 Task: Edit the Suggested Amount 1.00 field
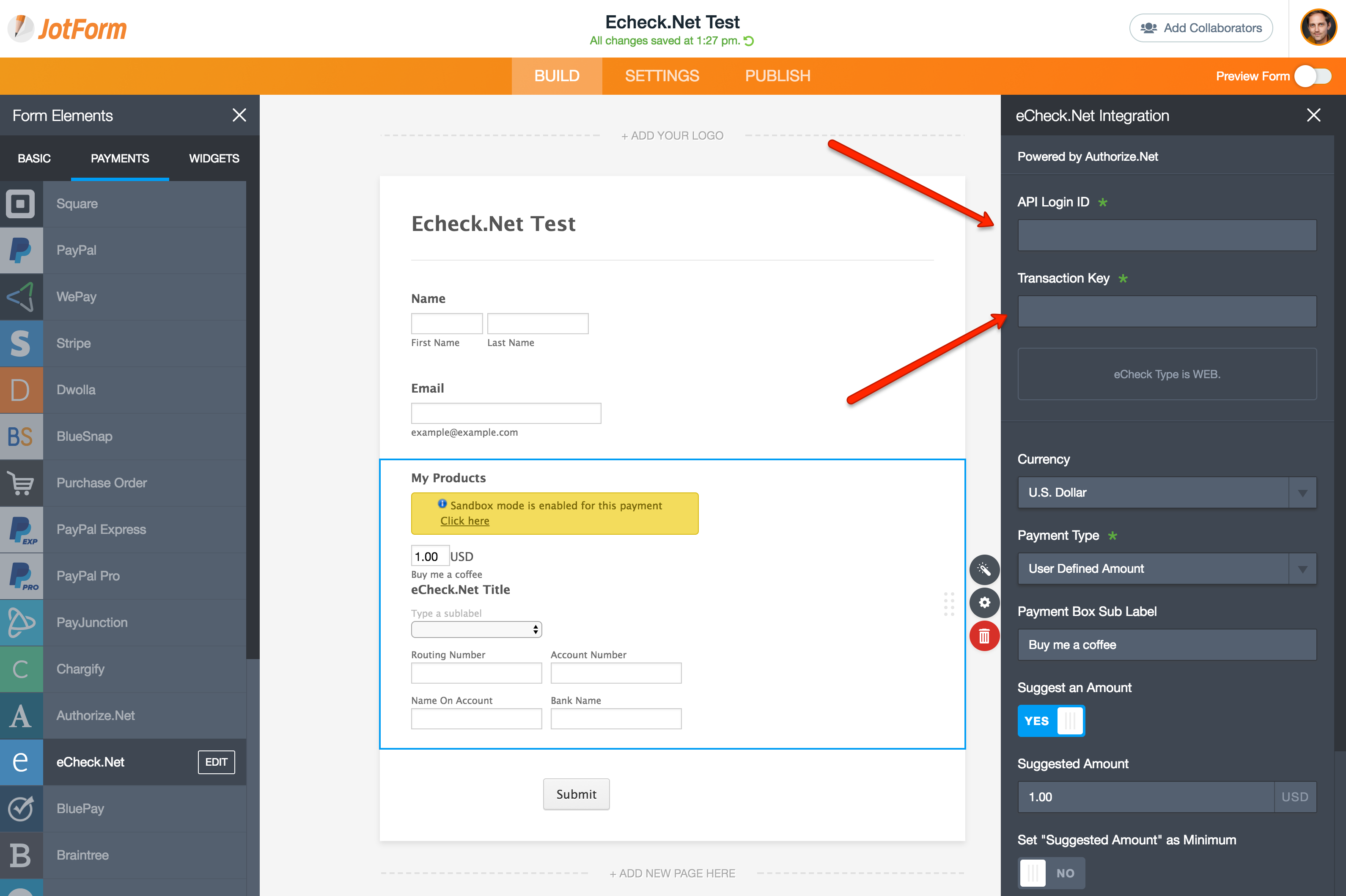coord(1145,797)
